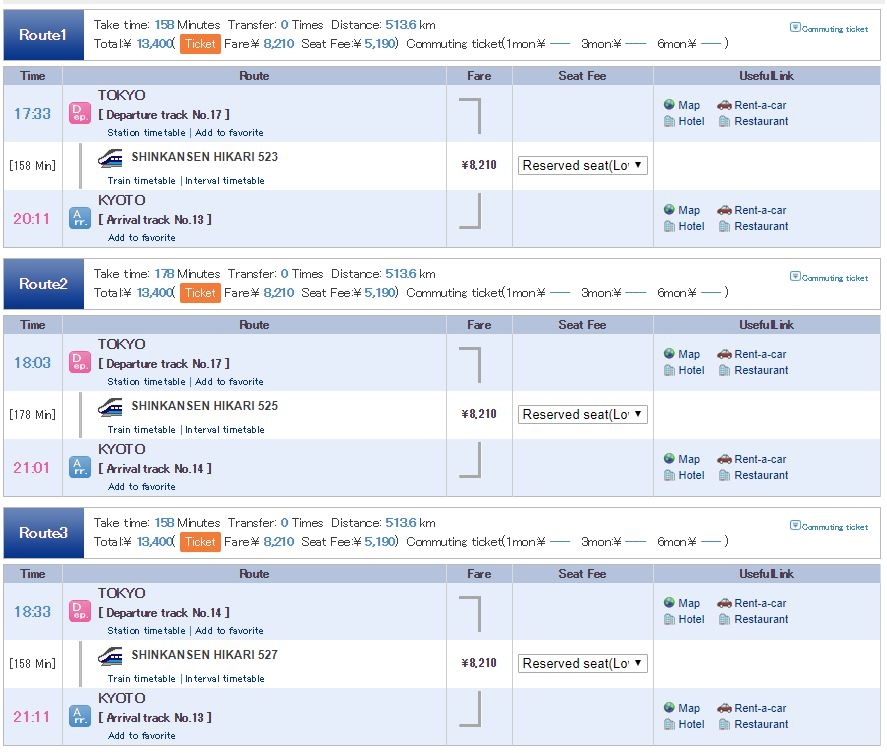Image resolution: width=887 pixels, height=756 pixels.
Task: Click the orange Ticket button in Route2
Action: (x=200, y=293)
